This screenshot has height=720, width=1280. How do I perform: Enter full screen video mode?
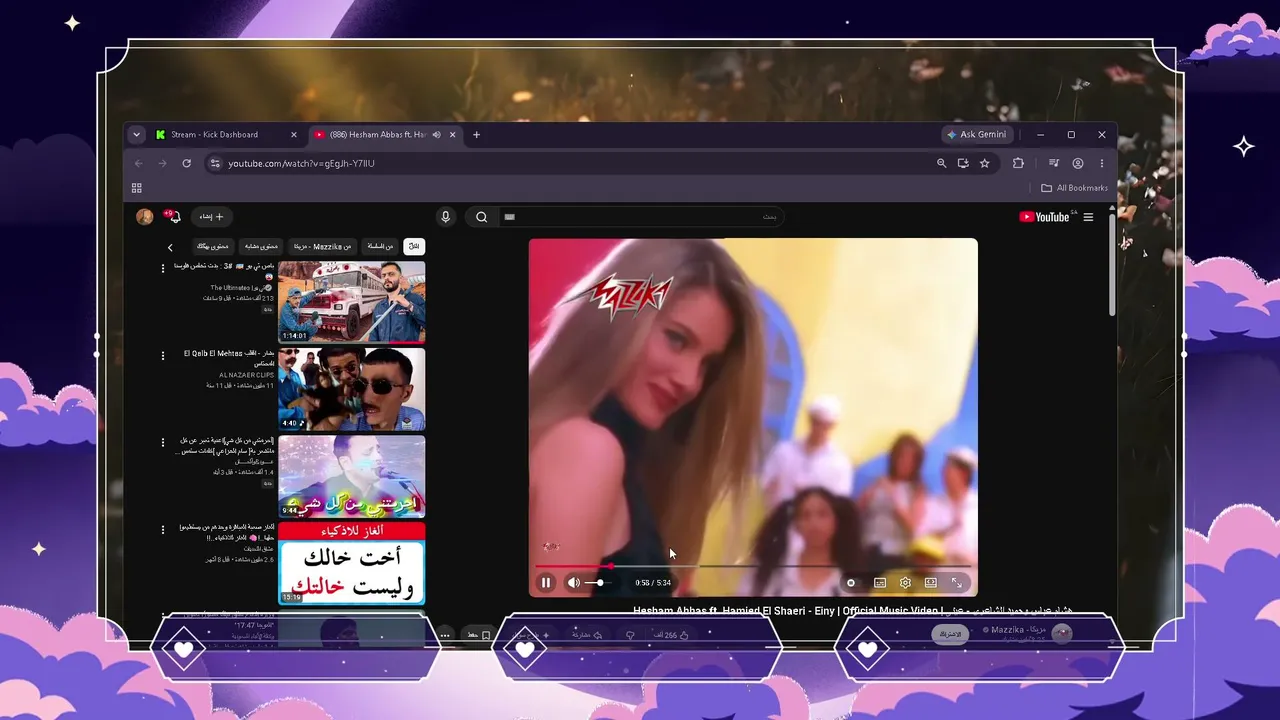click(x=957, y=583)
